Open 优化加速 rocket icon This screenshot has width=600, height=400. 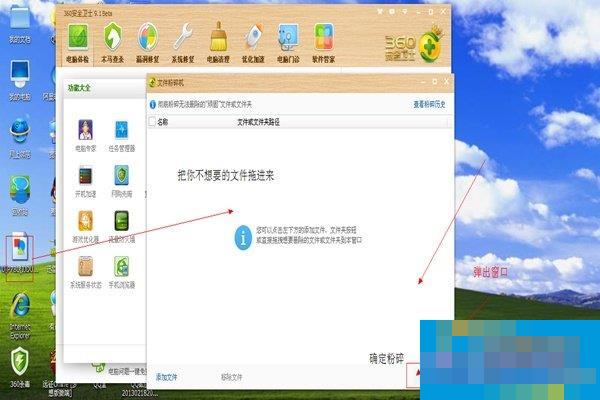click(x=253, y=43)
